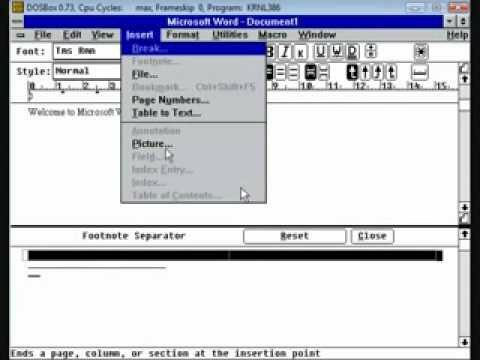480x360 pixels.
Task: Open the Window menu
Action: (317, 35)
